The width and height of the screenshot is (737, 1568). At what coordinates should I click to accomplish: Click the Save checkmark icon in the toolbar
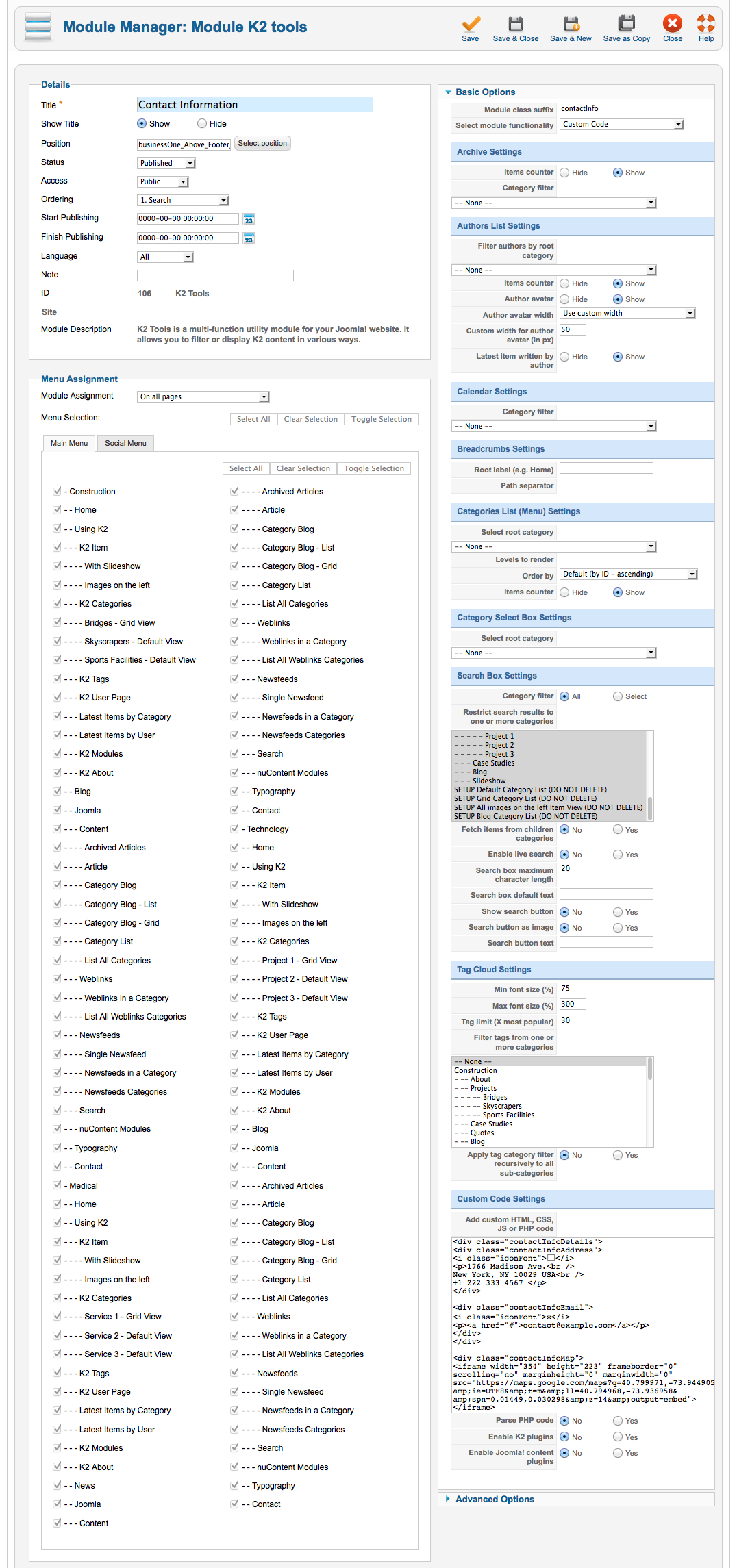tap(471, 24)
